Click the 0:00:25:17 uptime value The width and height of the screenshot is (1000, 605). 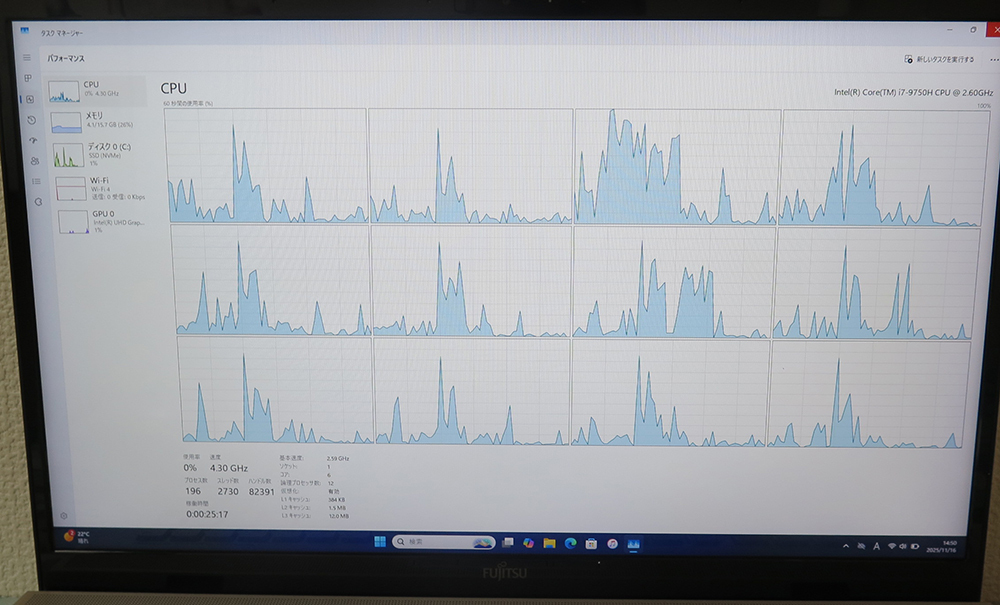pos(207,514)
